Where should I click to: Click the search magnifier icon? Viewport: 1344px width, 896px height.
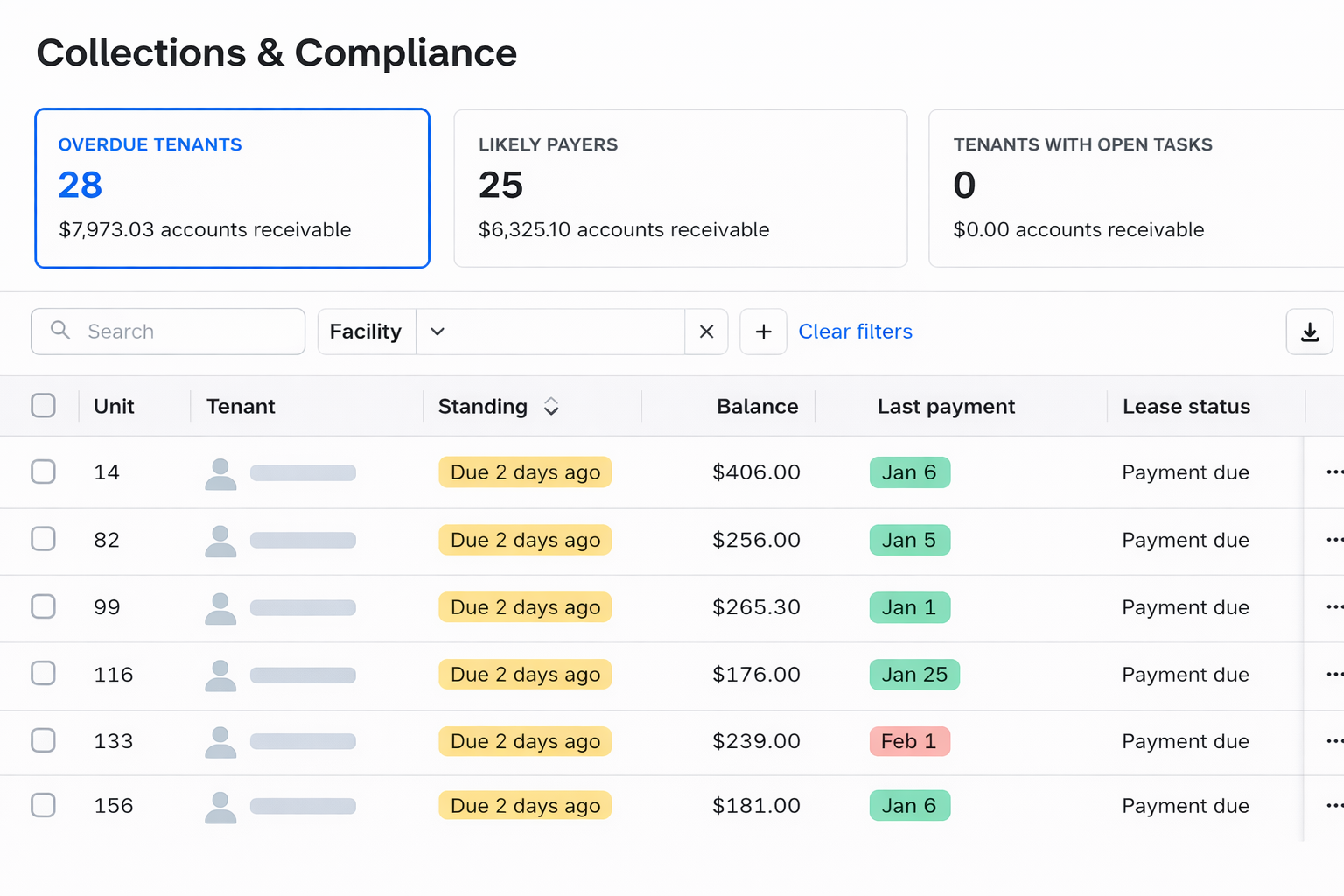[x=59, y=331]
